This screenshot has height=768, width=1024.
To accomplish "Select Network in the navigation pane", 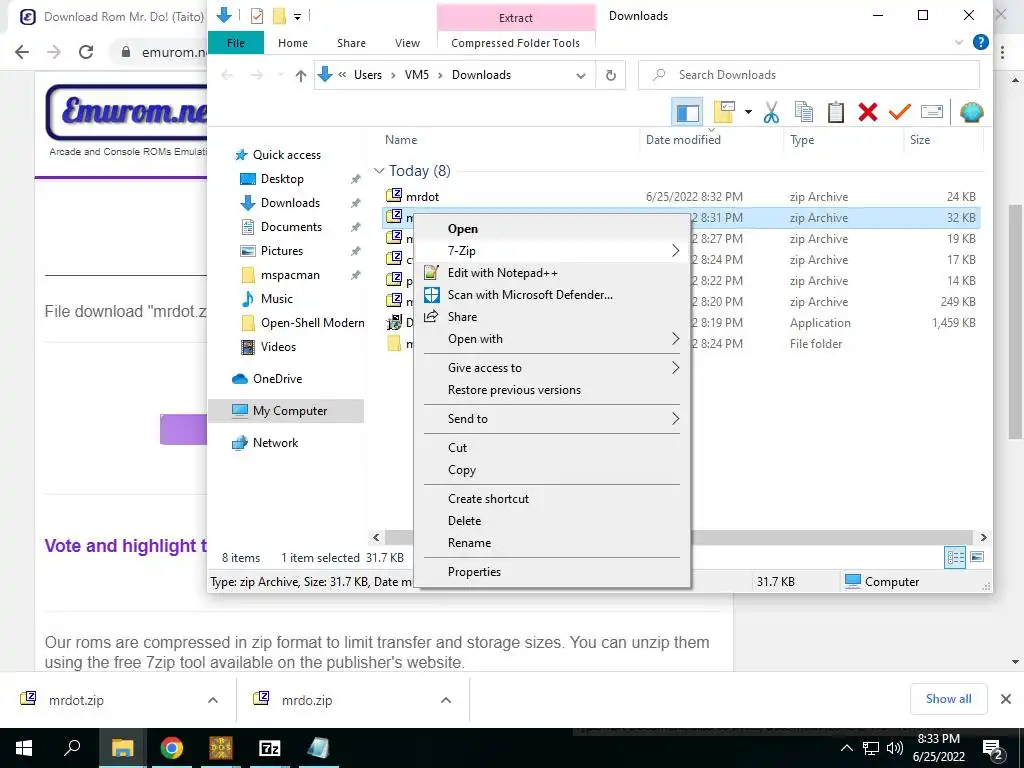I will click(x=275, y=443).
